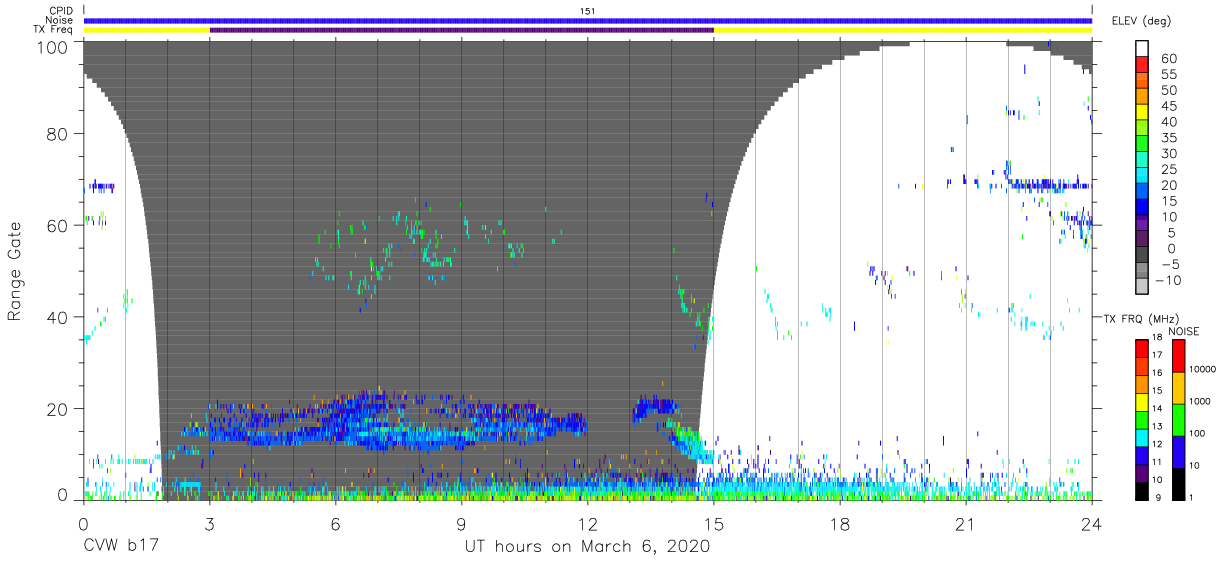Select the red top swatch in the TX FRQ colorbar

click(x=1143, y=348)
